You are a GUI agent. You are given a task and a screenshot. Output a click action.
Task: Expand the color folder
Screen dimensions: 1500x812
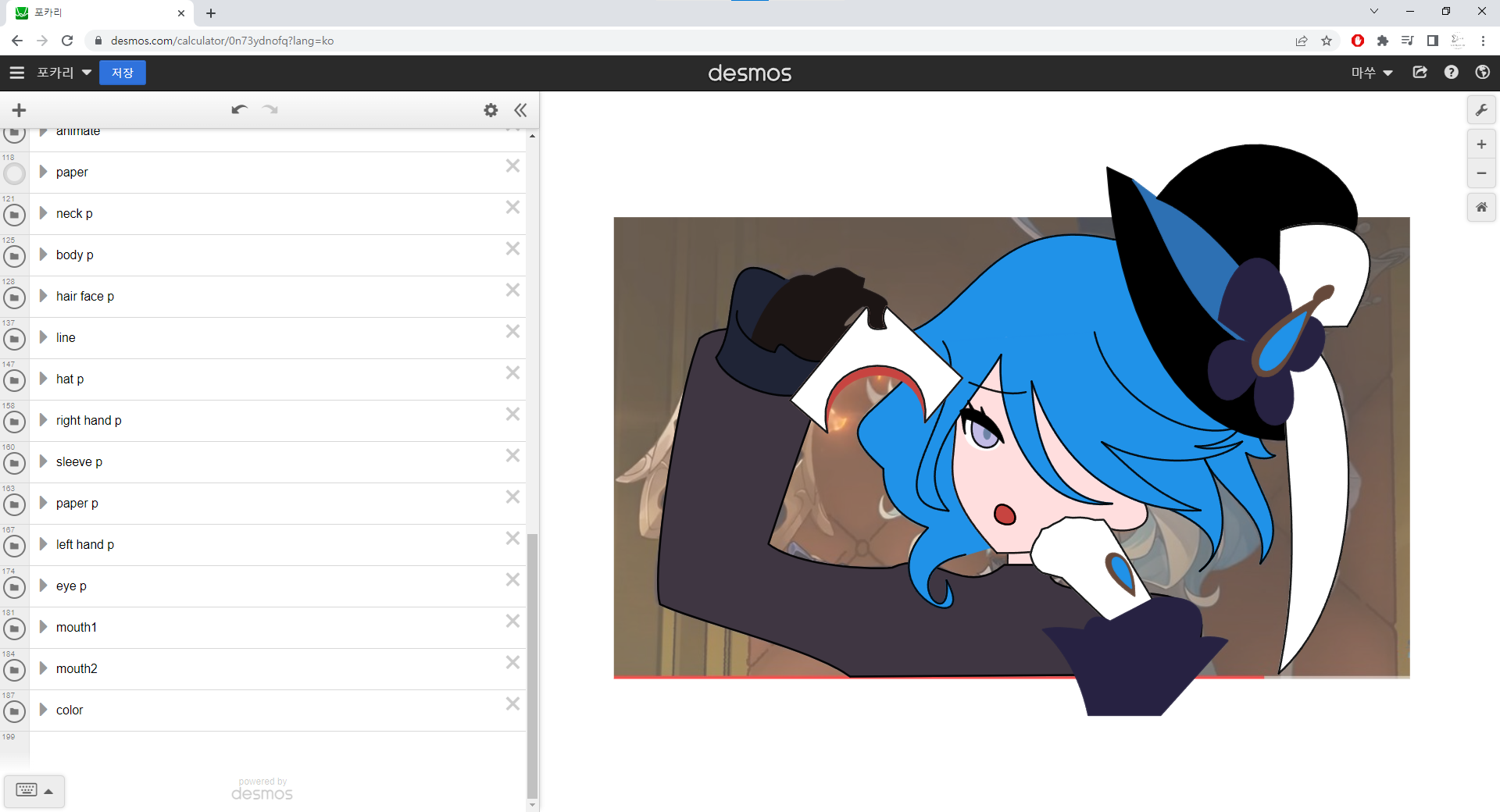[x=44, y=710]
